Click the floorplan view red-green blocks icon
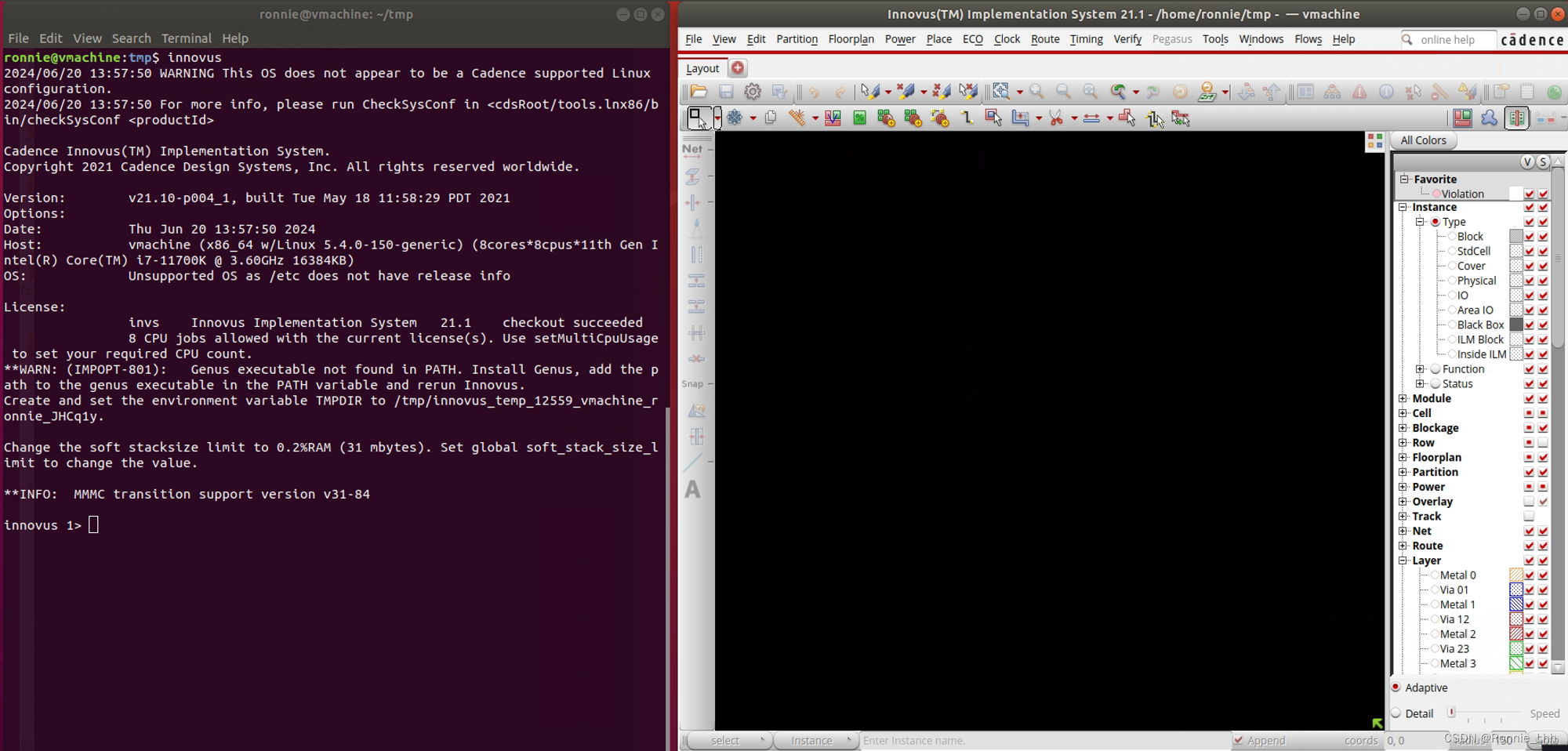This screenshot has width=1568, height=751. (x=1462, y=118)
